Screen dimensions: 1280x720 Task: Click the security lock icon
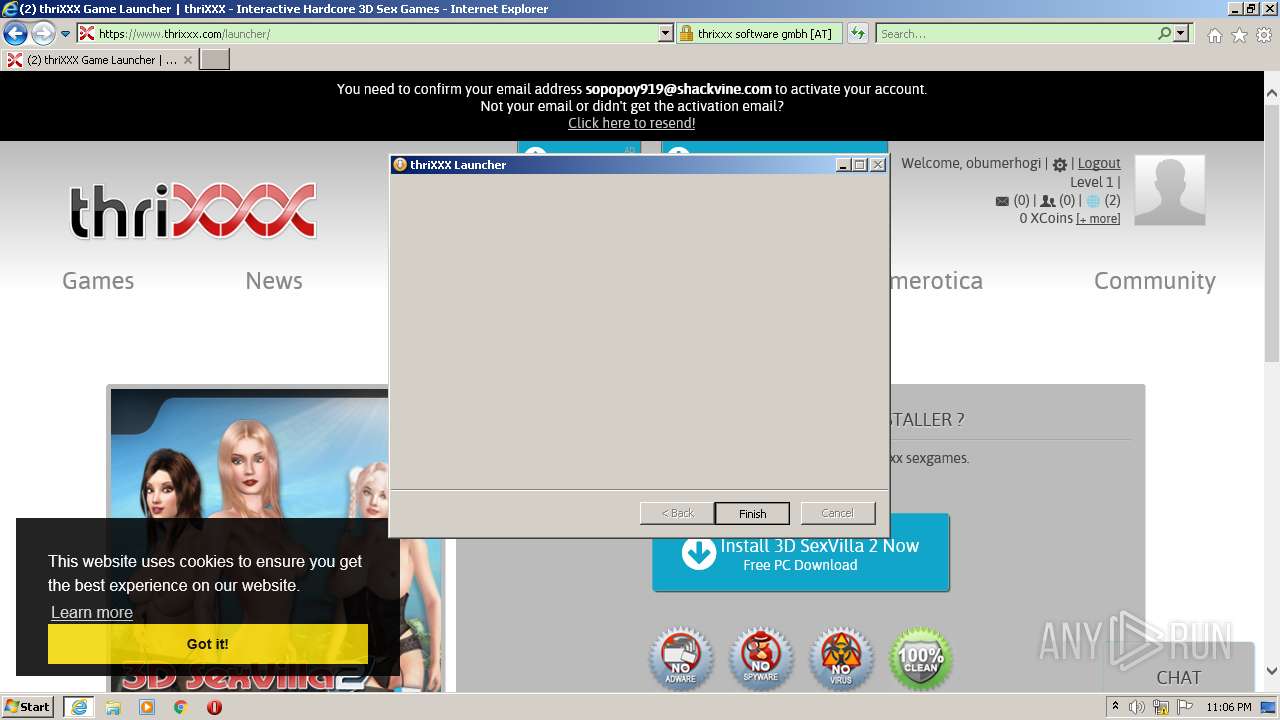(686, 33)
